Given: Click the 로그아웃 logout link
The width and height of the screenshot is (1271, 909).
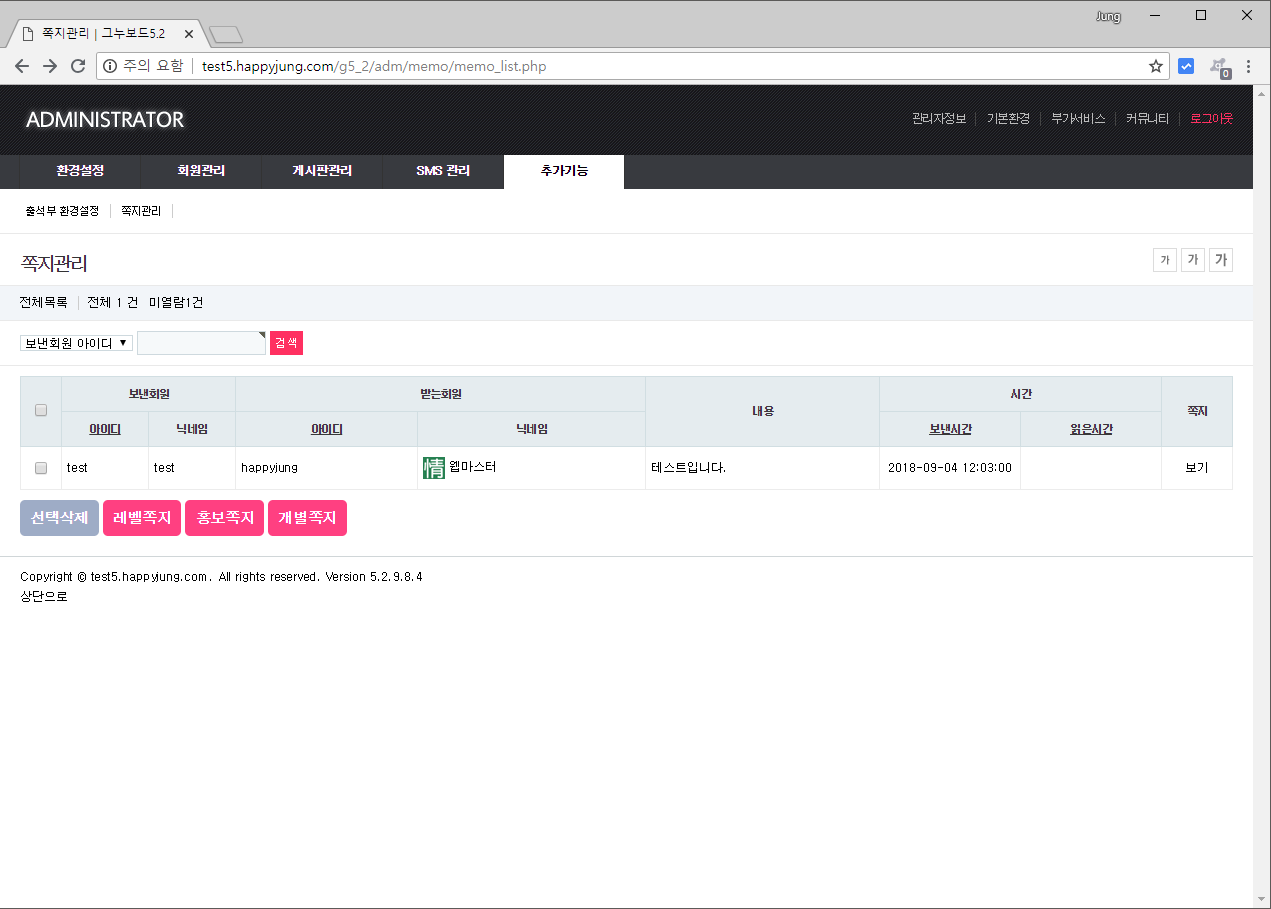Looking at the screenshot, I should pos(1211,118).
